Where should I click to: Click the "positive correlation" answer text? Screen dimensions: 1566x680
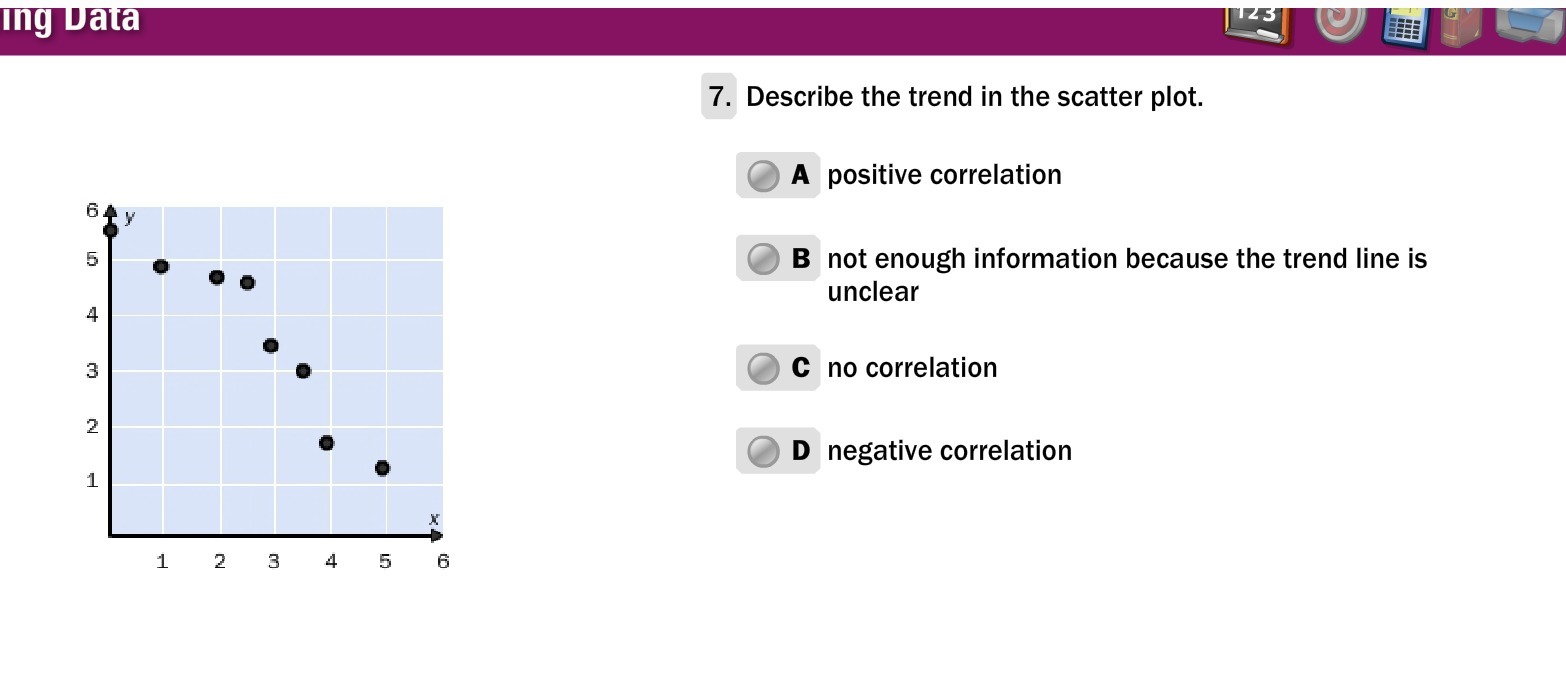(944, 175)
